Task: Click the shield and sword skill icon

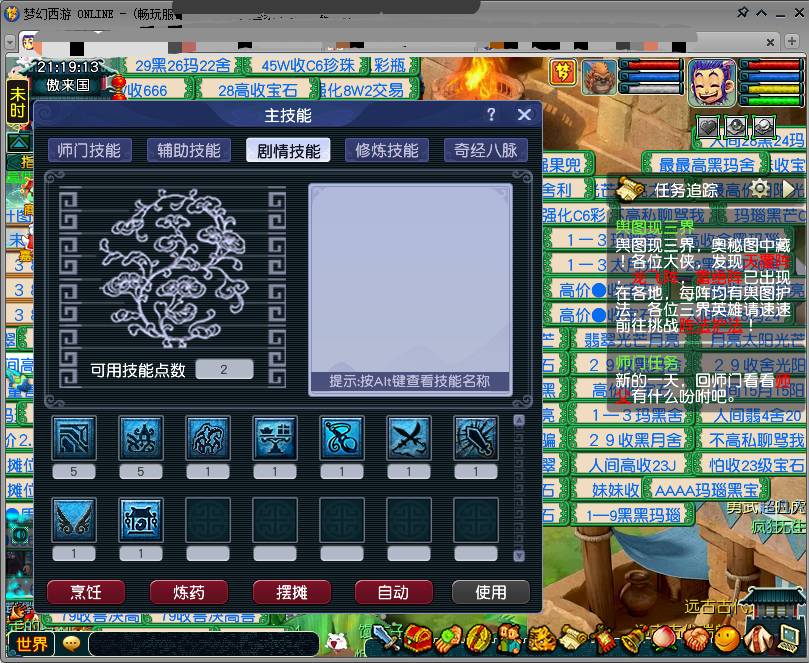Action: click(x=476, y=438)
